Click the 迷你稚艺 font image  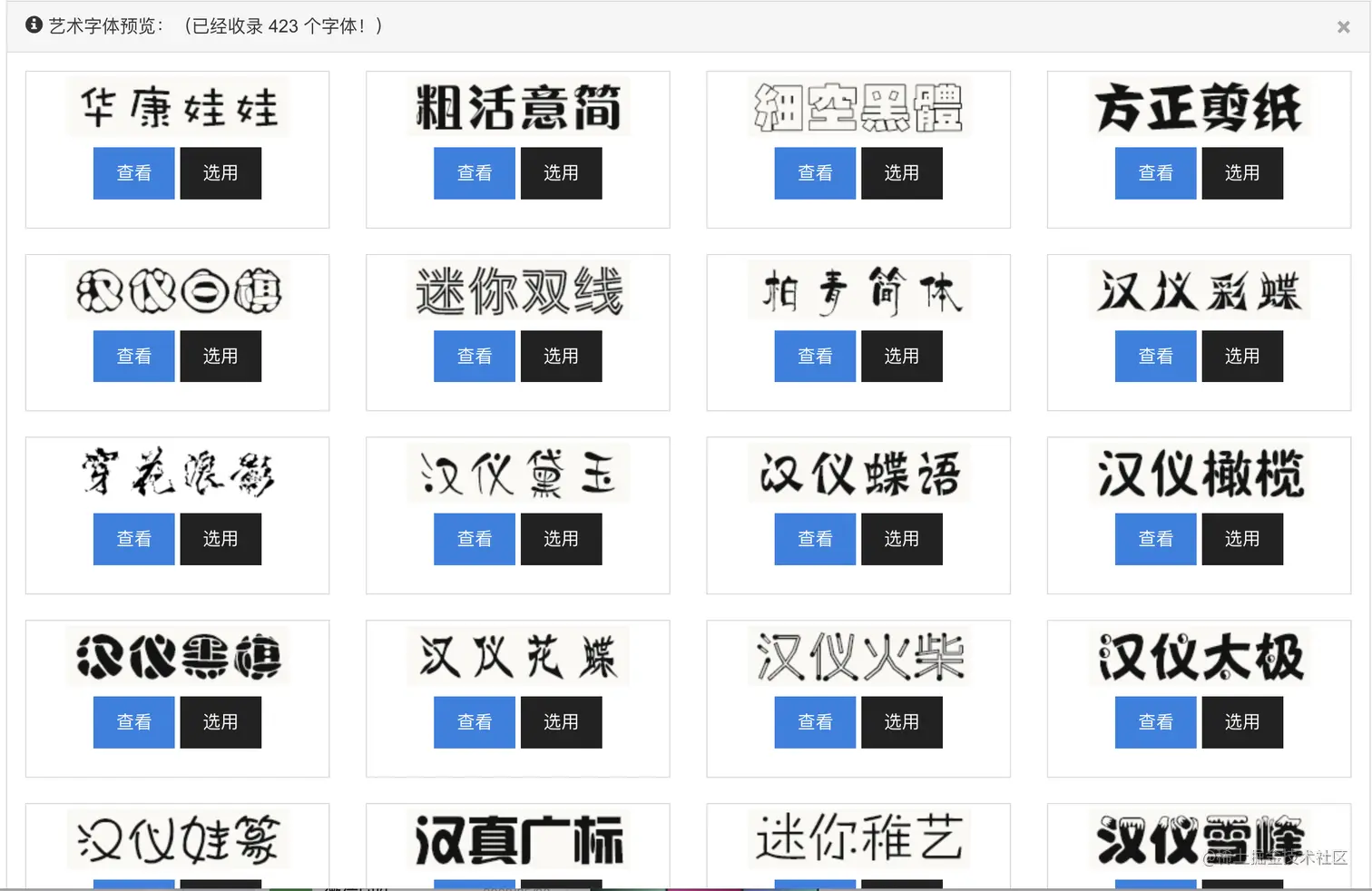pyautogui.click(x=859, y=839)
